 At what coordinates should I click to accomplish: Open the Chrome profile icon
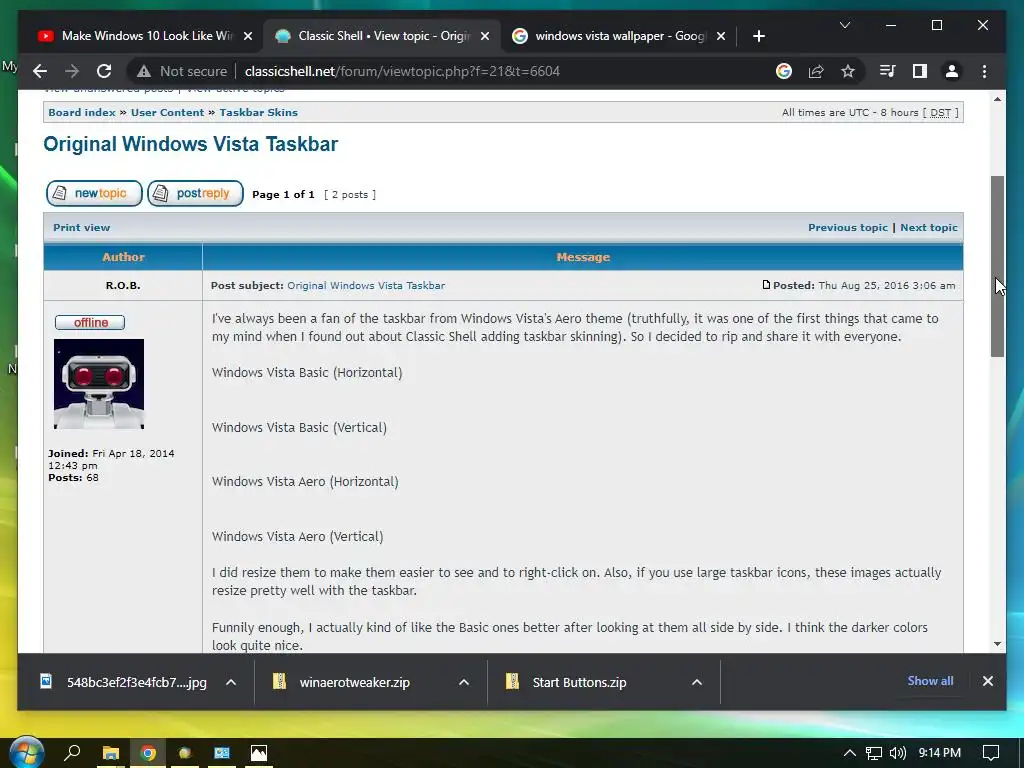(952, 71)
